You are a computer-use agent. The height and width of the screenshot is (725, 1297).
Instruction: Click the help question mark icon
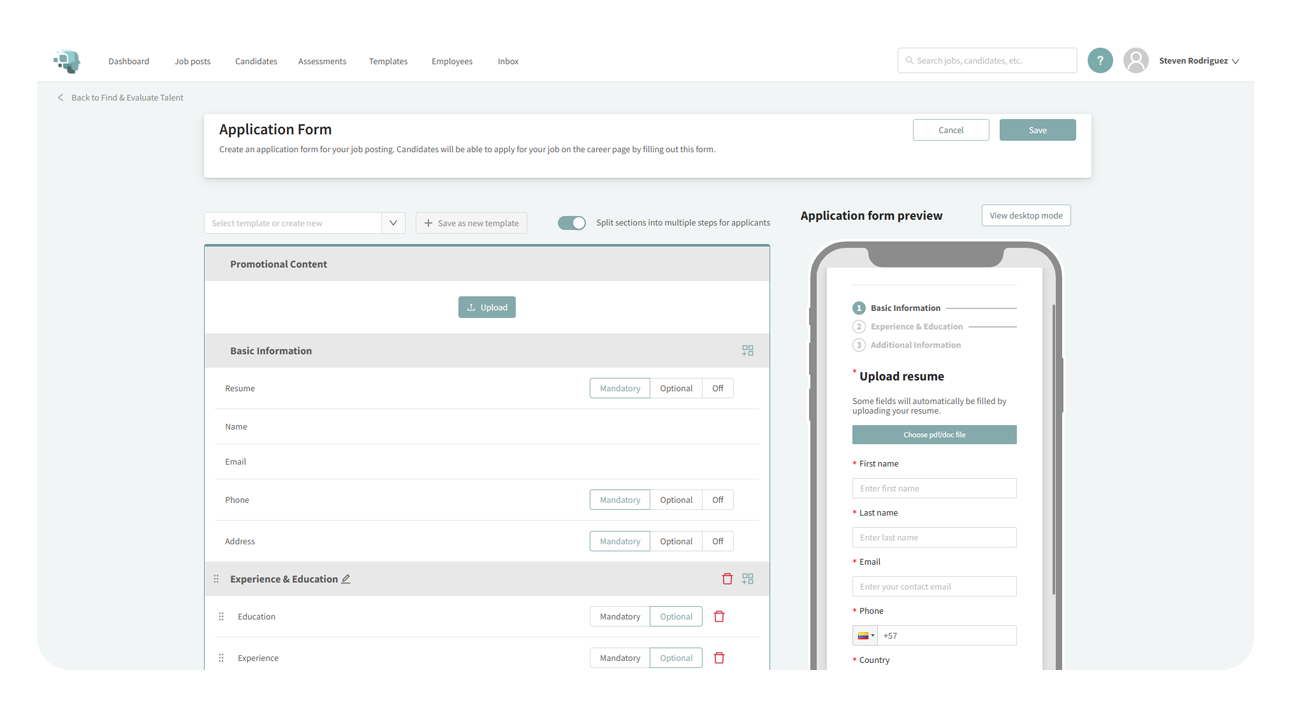(x=1100, y=61)
